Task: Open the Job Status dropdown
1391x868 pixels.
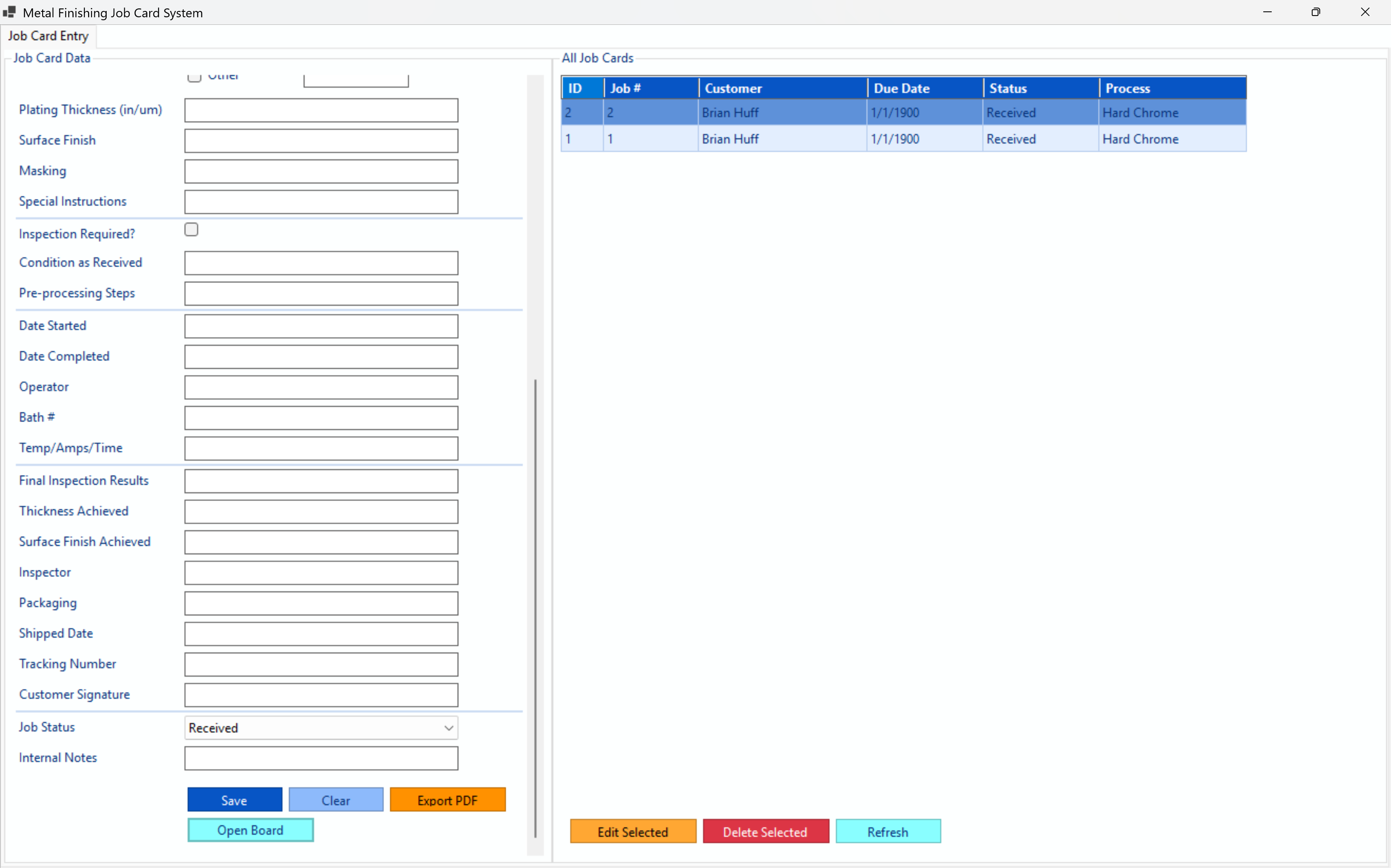Action: (x=448, y=728)
